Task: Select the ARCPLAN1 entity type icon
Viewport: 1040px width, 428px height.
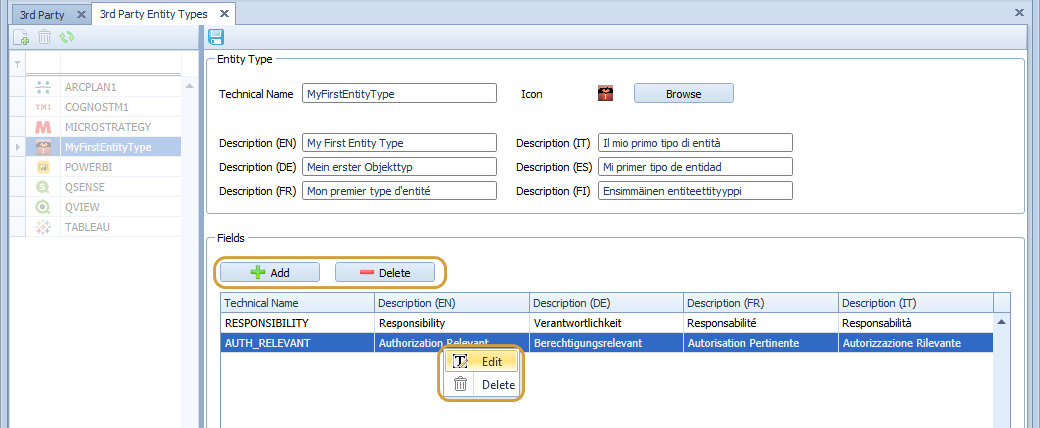Action: [43, 86]
